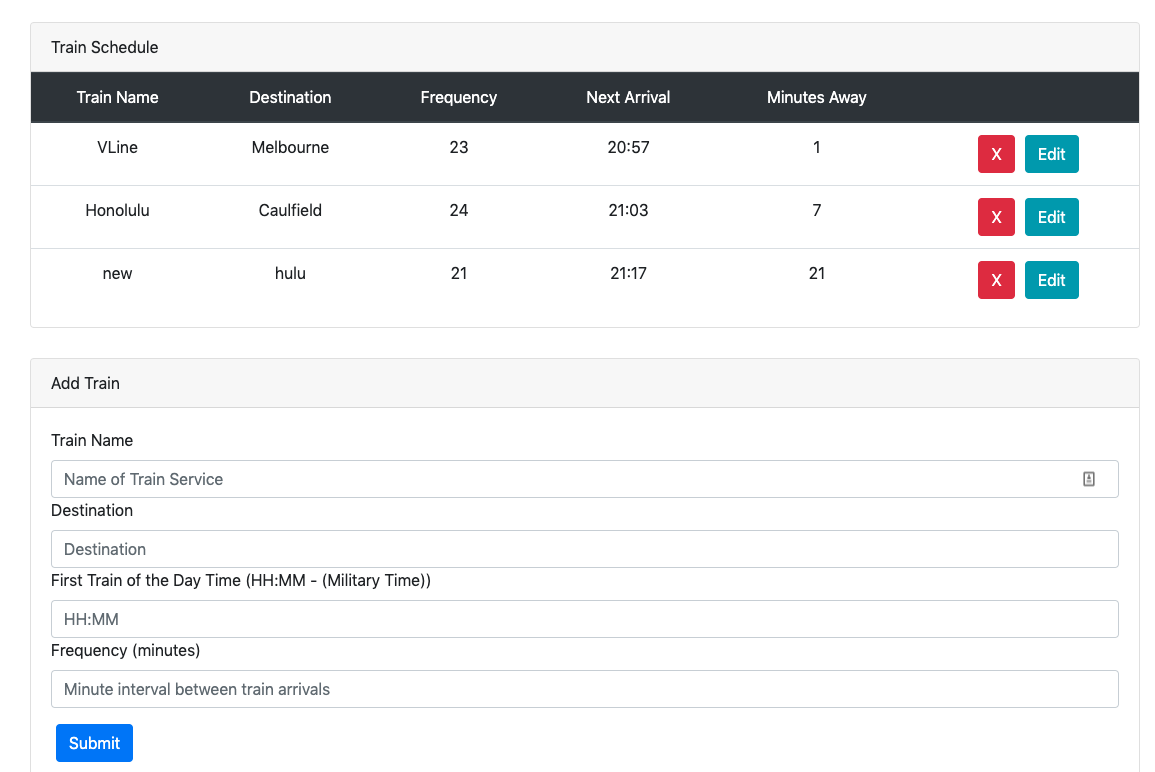Click the new train name cell

point(117,273)
